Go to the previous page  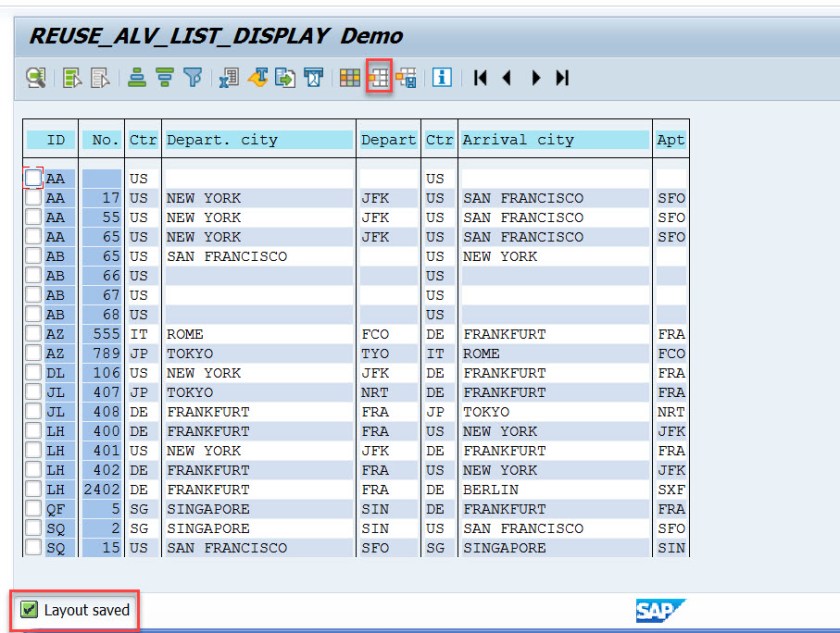506,78
